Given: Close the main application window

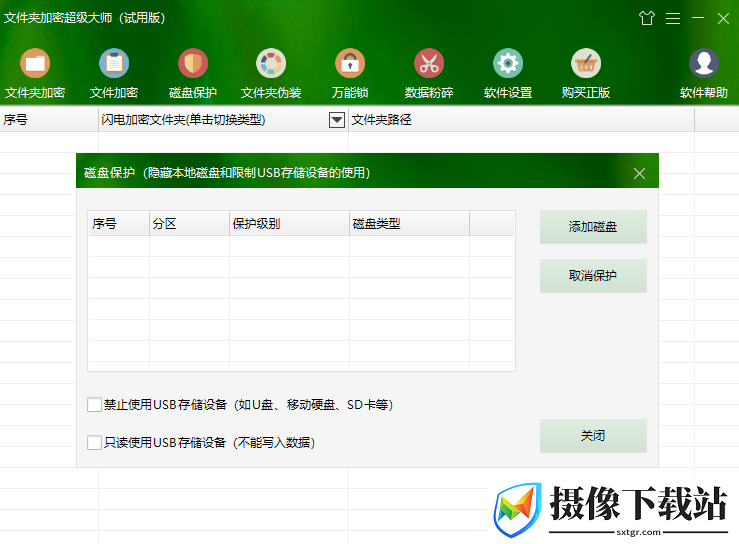Looking at the screenshot, I should pyautogui.click(x=723, y=18).
